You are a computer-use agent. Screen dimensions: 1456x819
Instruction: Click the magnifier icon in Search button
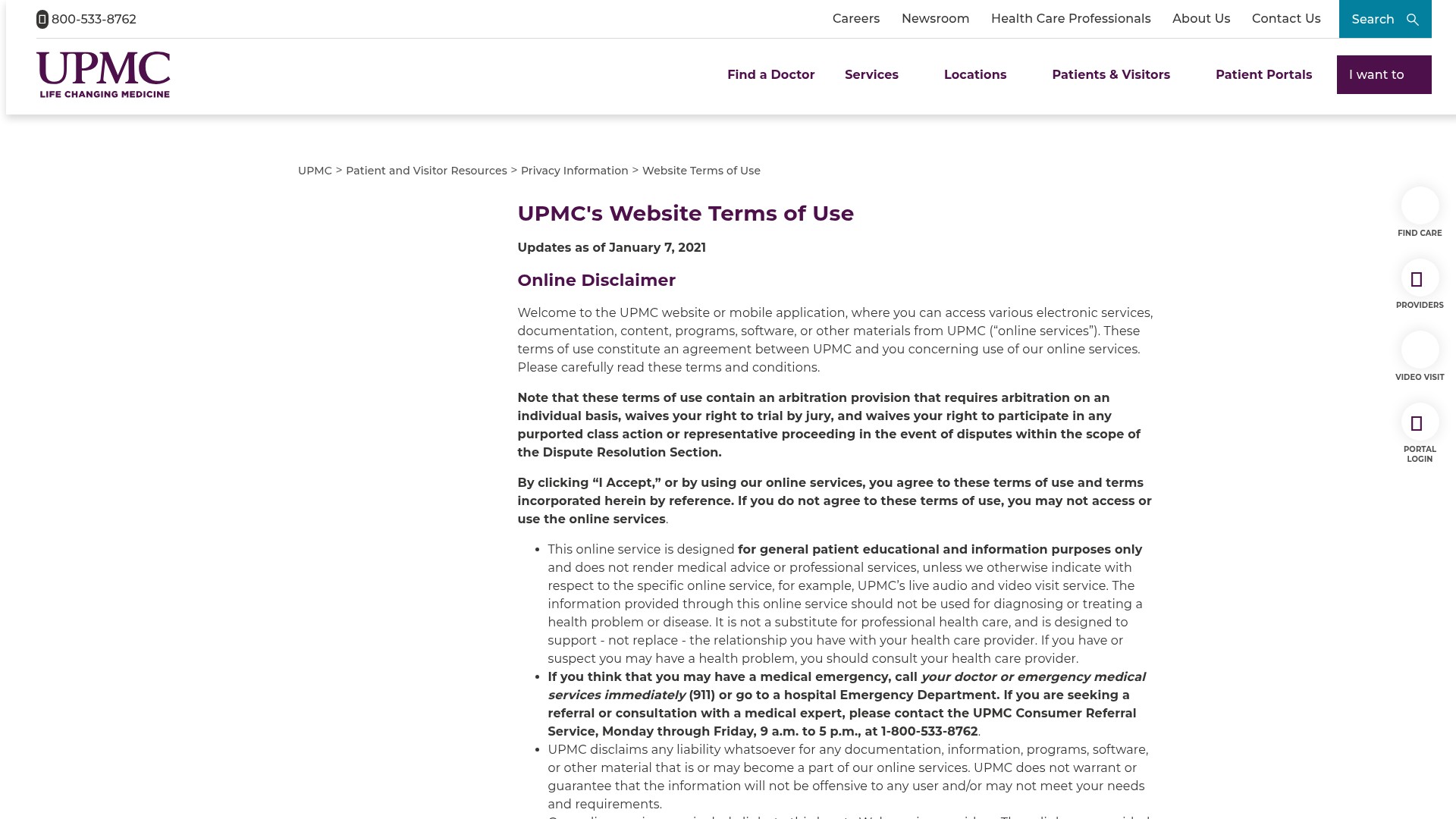pyautogui.click(x=1412, y=20)
